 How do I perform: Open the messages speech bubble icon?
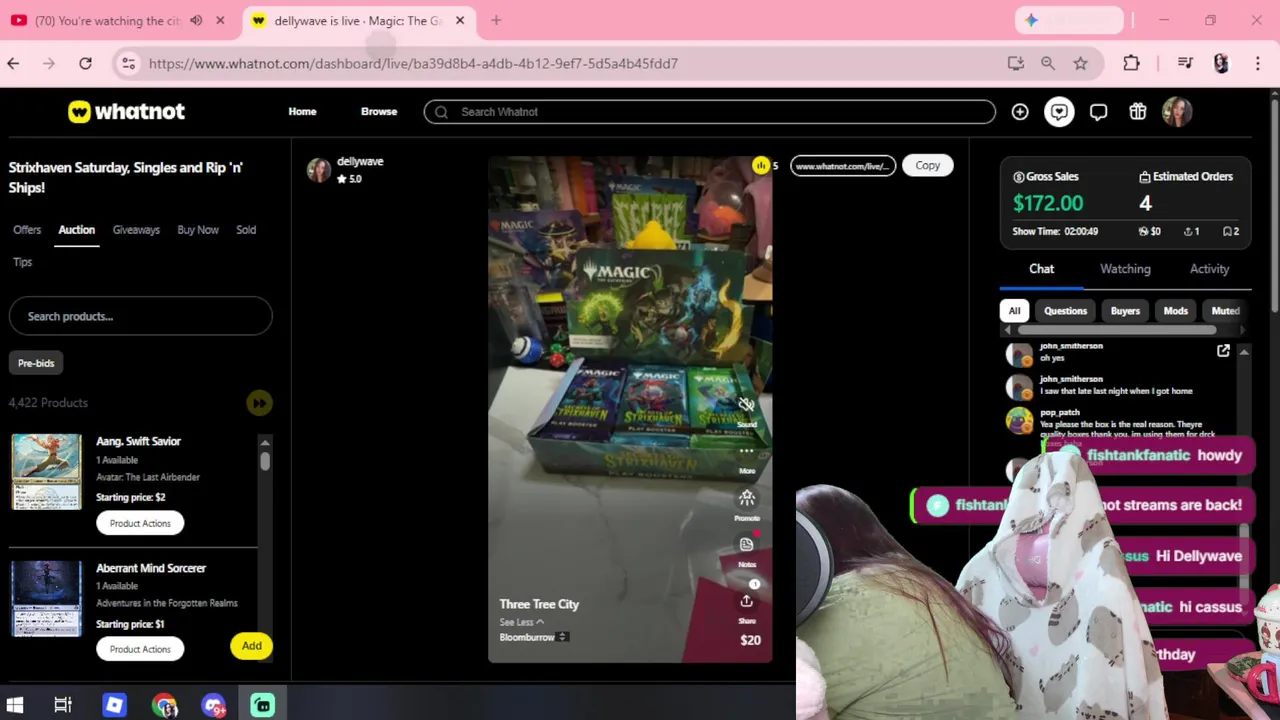[x=1098, y=112]
